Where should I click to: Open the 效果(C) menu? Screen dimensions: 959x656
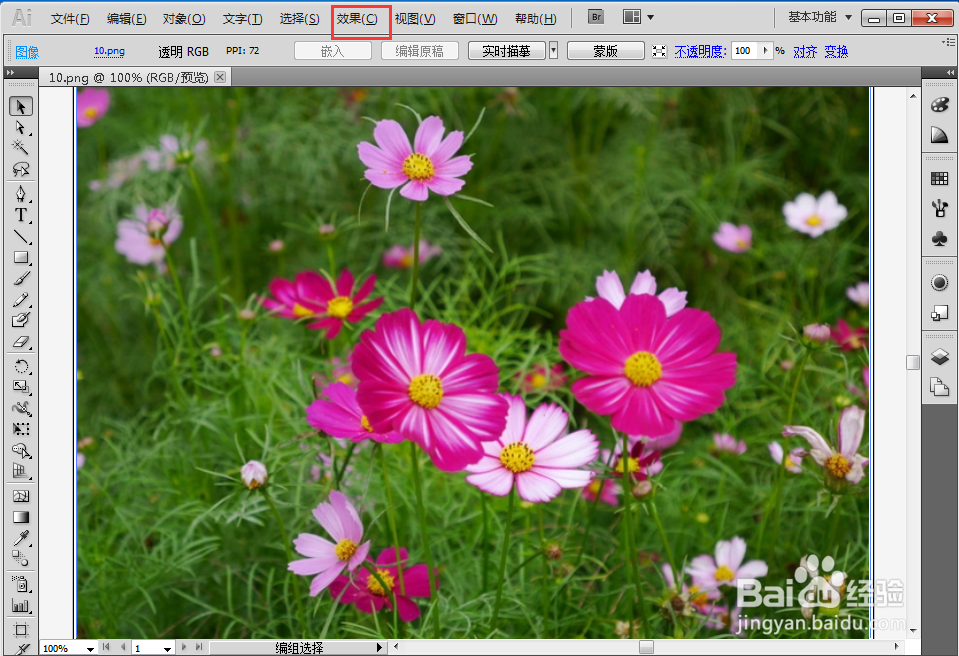(x=357, y=19)
